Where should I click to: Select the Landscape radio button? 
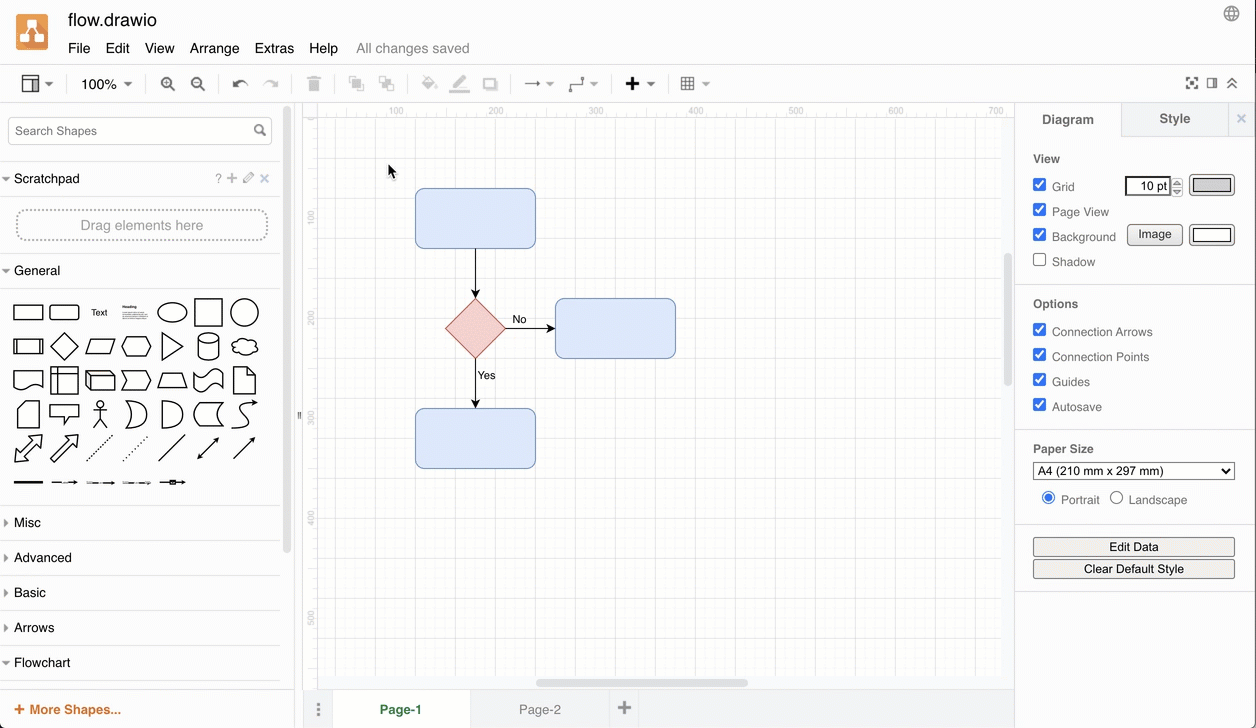click(x=1115, y=497)
